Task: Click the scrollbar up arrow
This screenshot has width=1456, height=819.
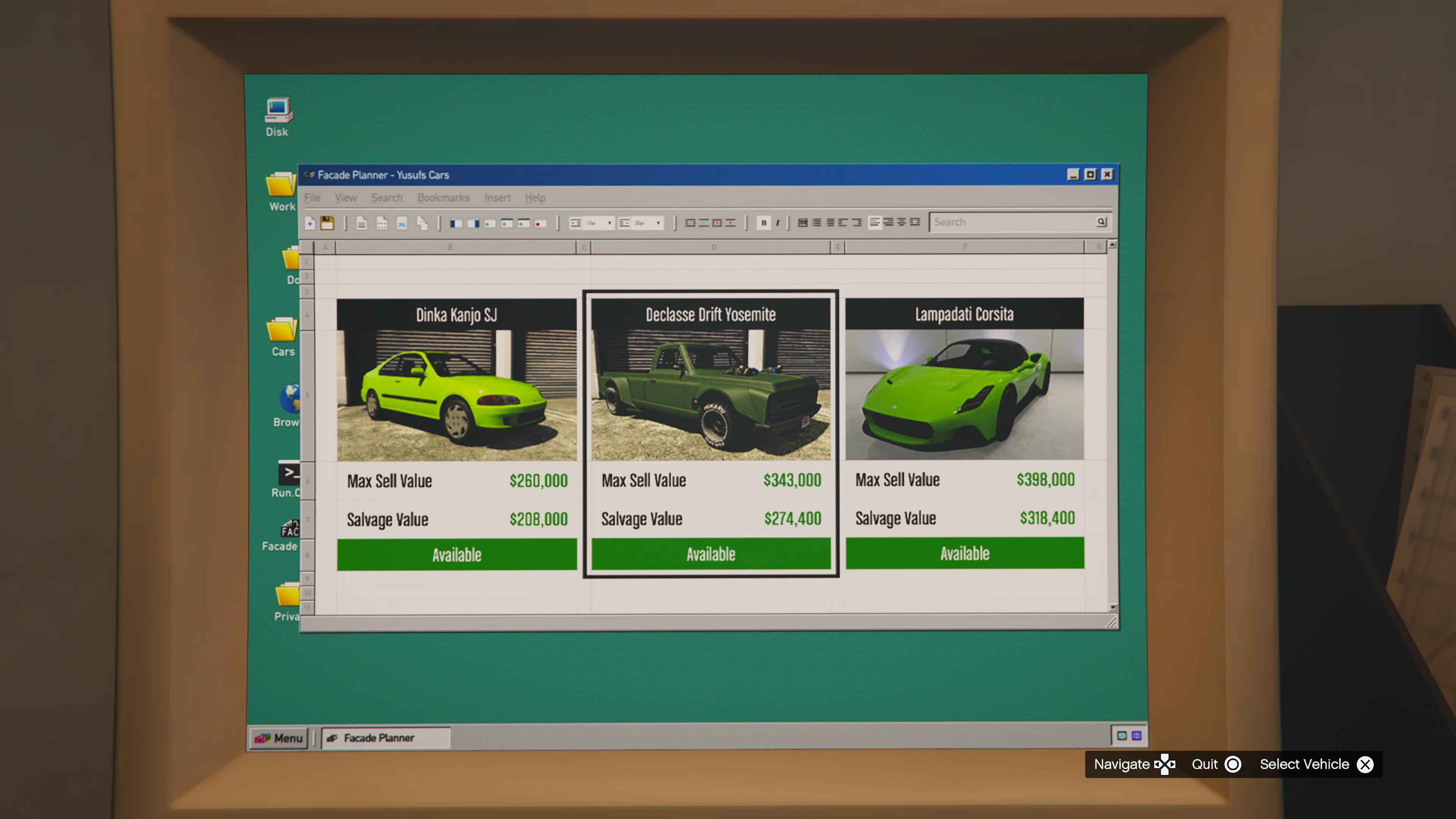Action: point(1112,245)
